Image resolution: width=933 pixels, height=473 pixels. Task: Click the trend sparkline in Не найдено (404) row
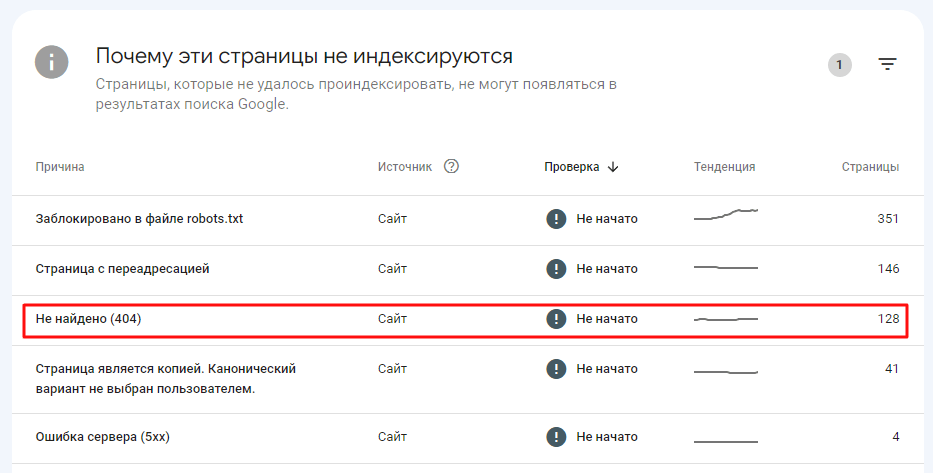point(726,319)
